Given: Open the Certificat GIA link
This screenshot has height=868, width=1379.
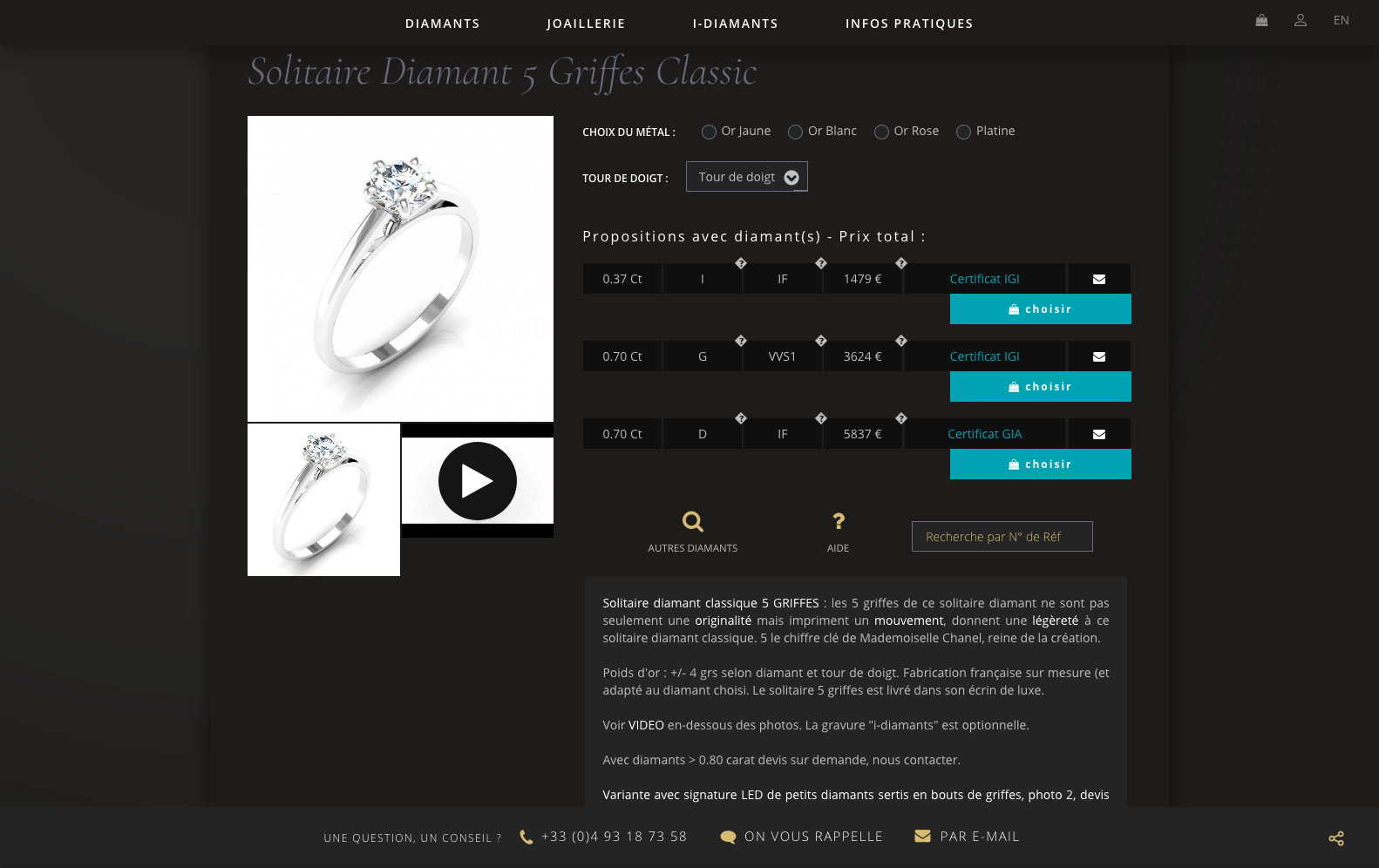Looking at the screenshot, I should pyautogui.click(x=985, y=434).
